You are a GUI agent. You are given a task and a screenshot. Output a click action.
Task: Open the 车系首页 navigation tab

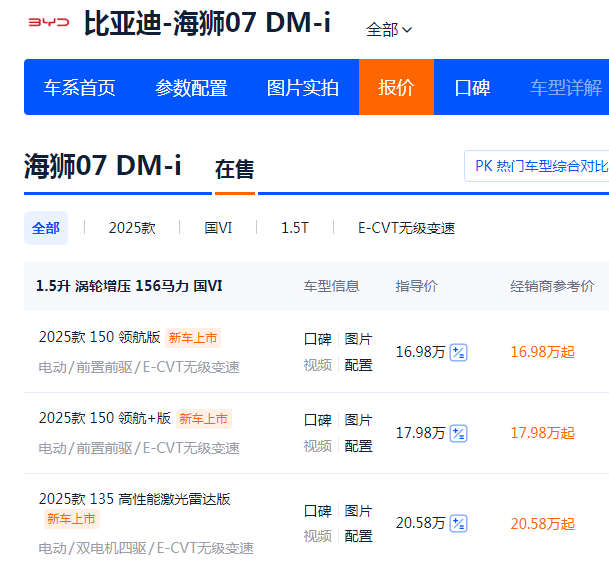click(79, 88)
